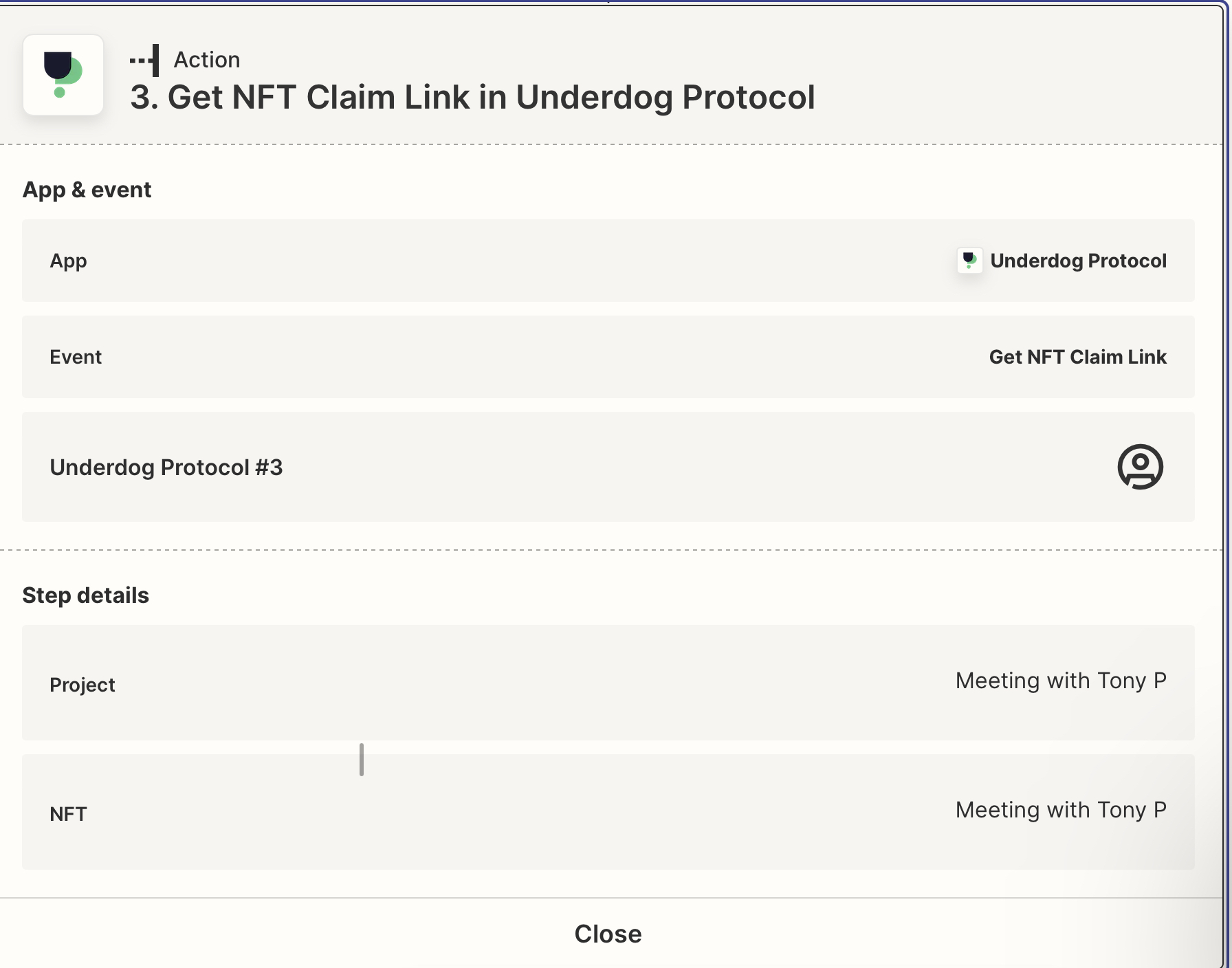Select the Project field label

pos(82,685)
